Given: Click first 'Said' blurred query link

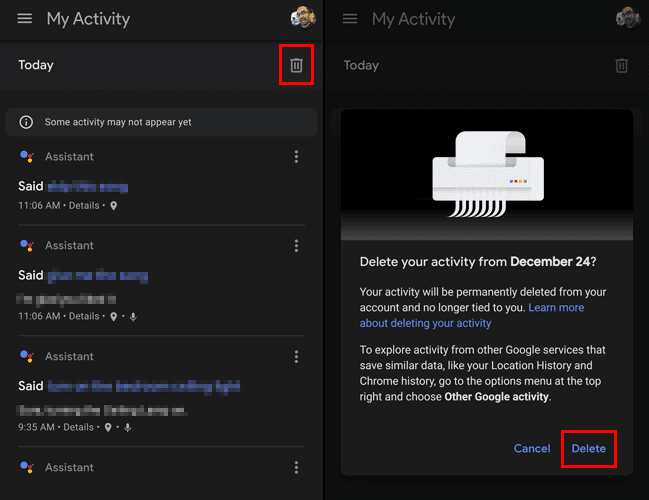Looking at the screenshot, I should point(88,187).
